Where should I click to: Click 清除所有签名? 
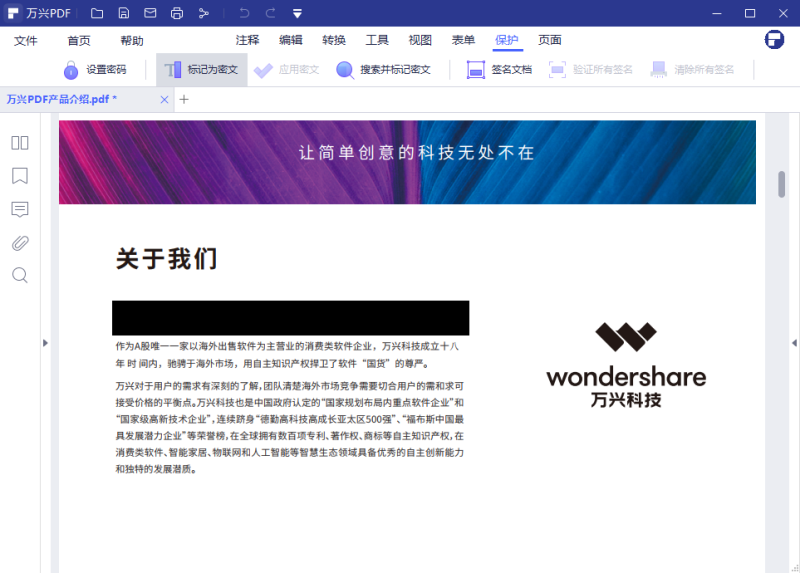[x=692, y=70]
